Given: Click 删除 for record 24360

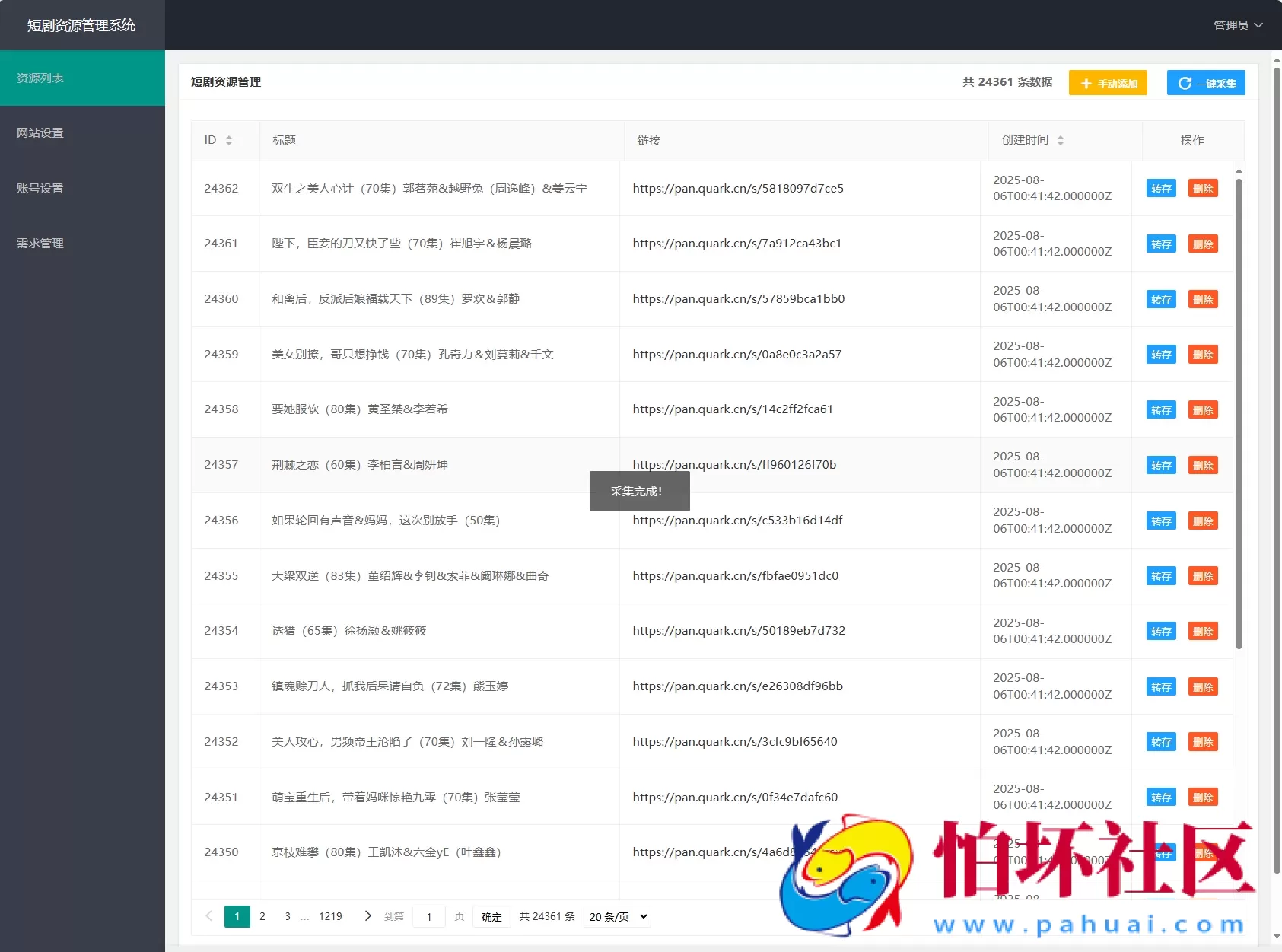Looking at the screenshot, I should pyautogui.click(x=1203, y=299).
